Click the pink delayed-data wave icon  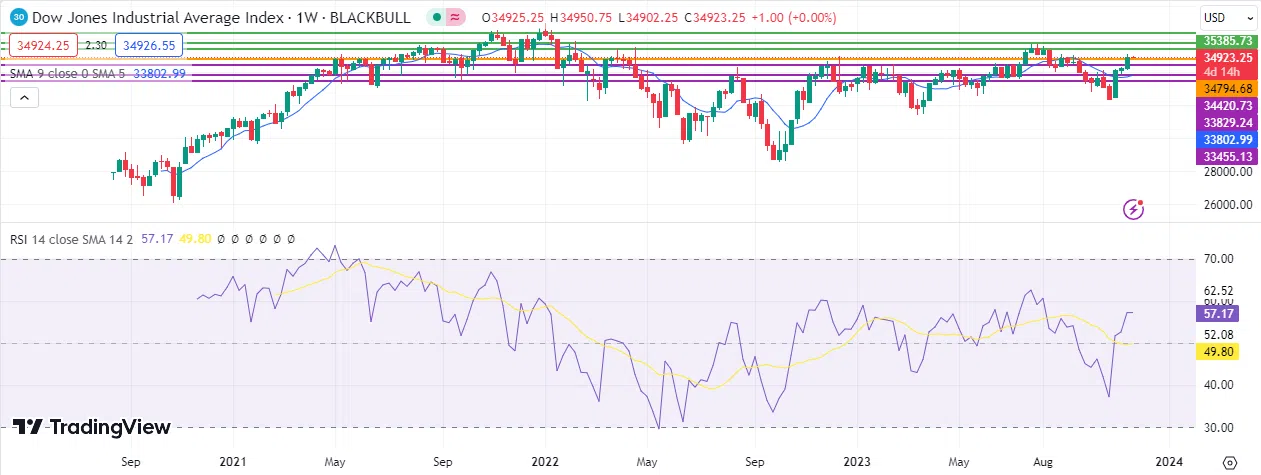455,17
